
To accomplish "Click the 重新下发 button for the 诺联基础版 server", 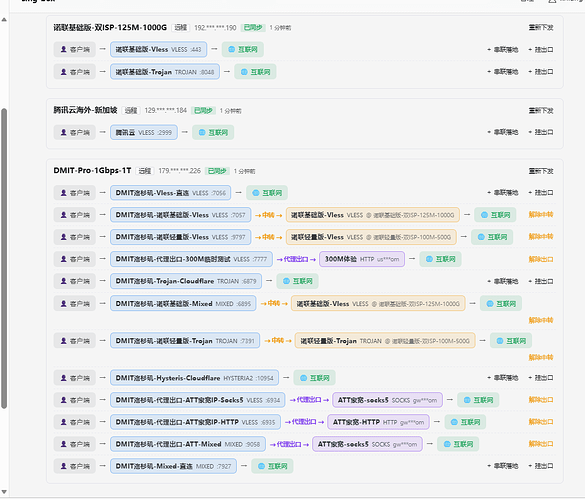I will coord(541,28).
